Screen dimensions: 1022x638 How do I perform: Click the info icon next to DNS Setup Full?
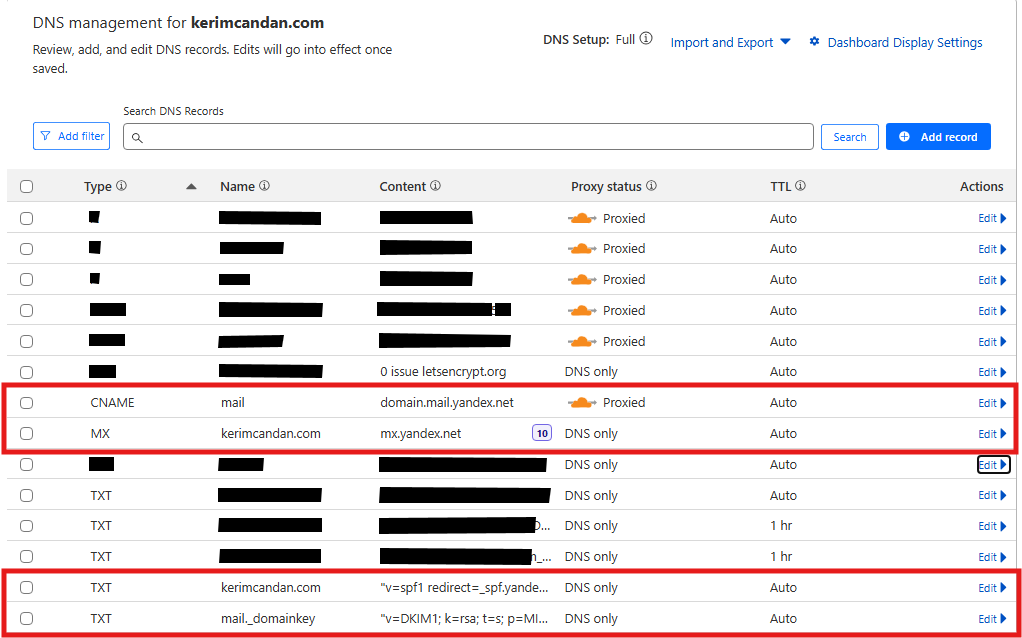coord(646,39)
